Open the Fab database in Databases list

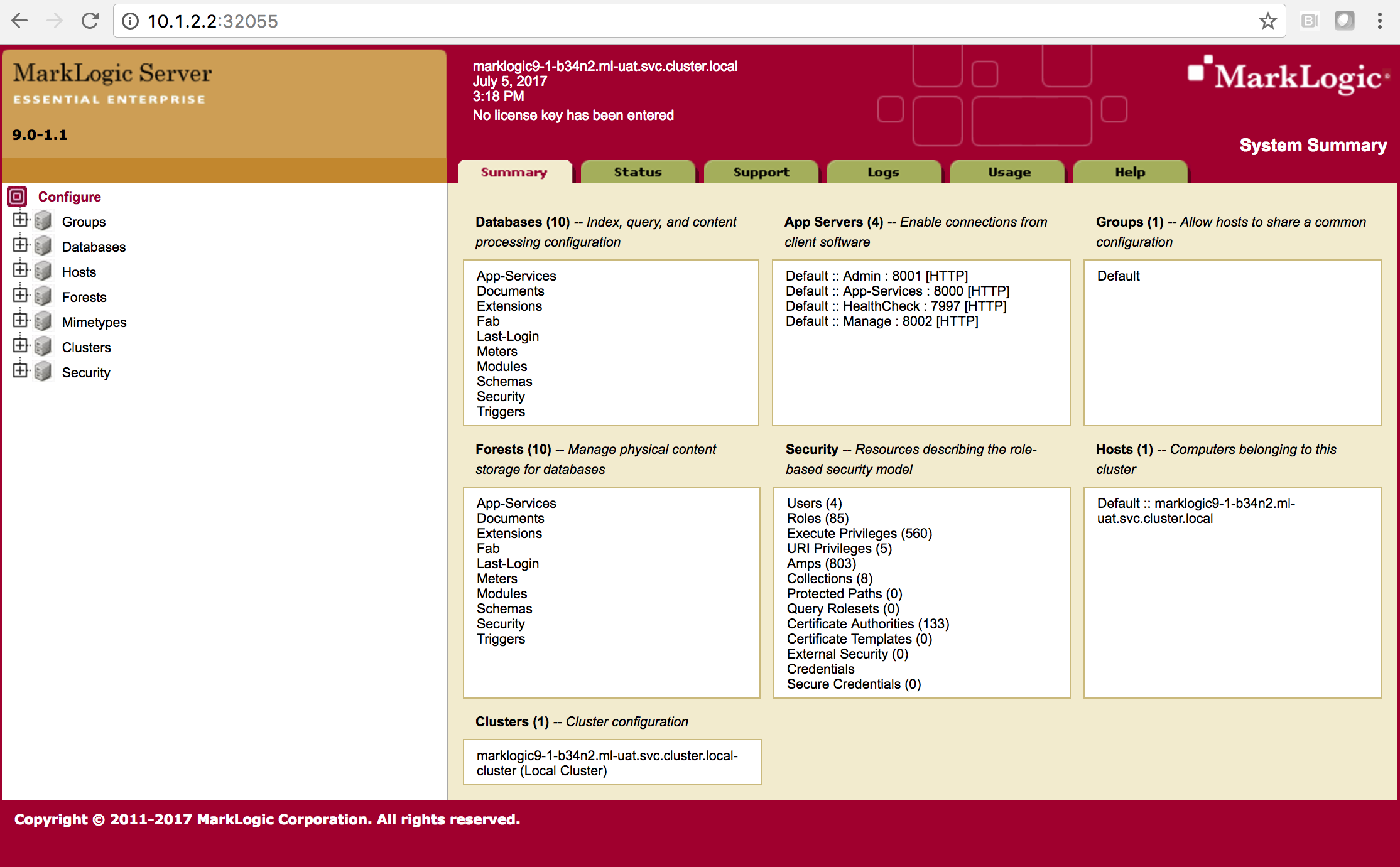pos(488,321)
